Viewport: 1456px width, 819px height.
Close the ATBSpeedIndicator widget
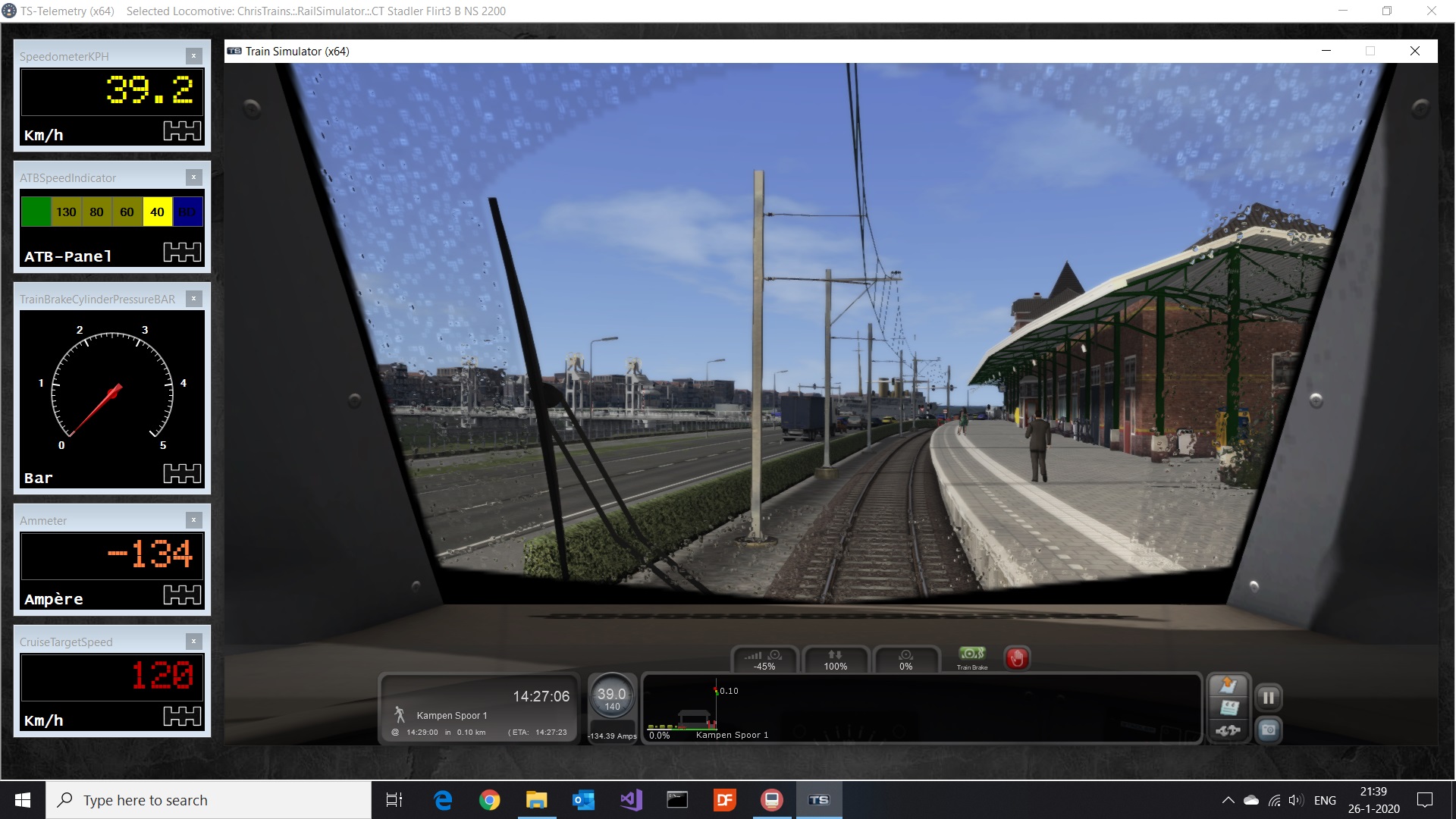point(194,177)
